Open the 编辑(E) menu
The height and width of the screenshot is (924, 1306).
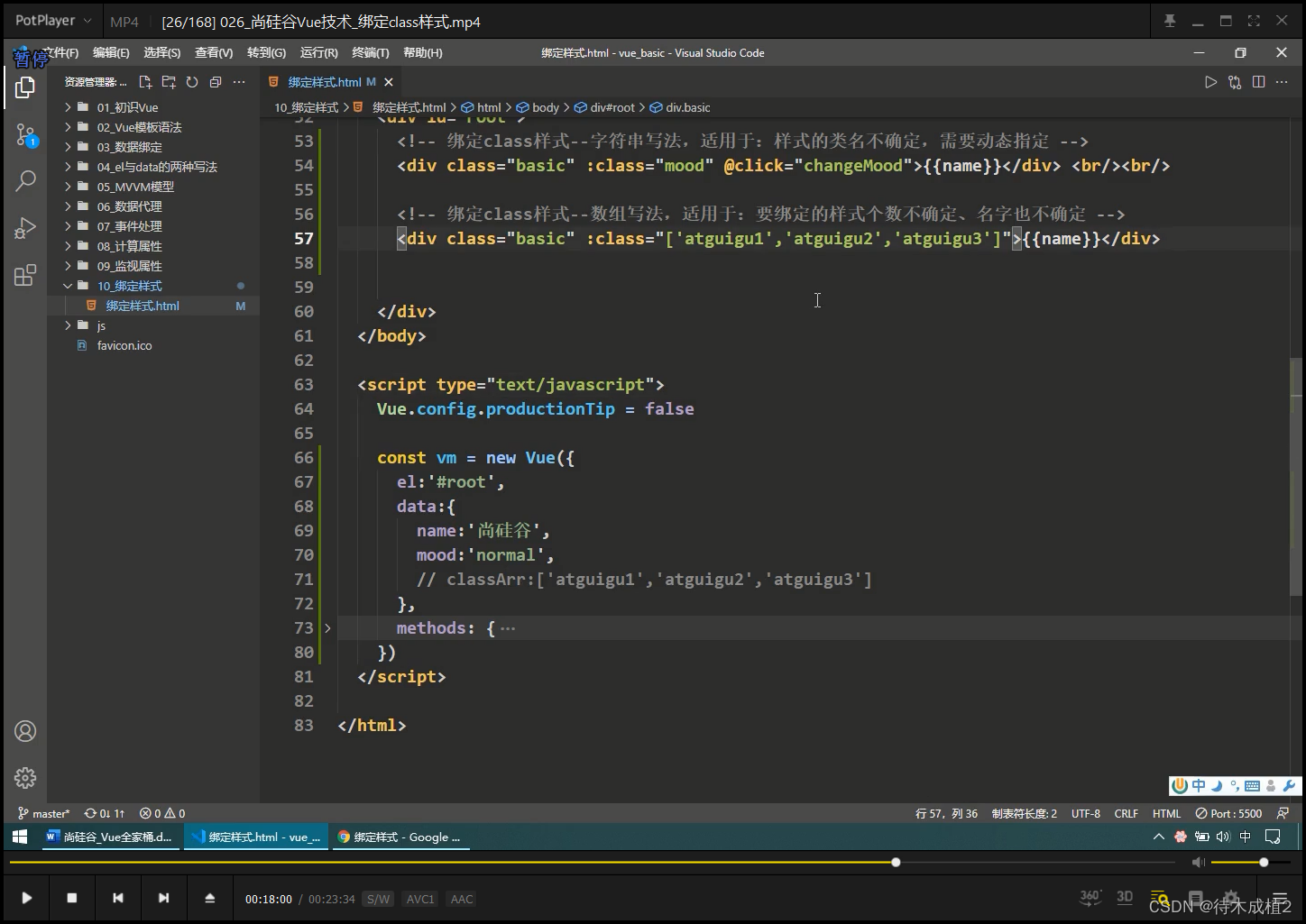coord(111,53)
